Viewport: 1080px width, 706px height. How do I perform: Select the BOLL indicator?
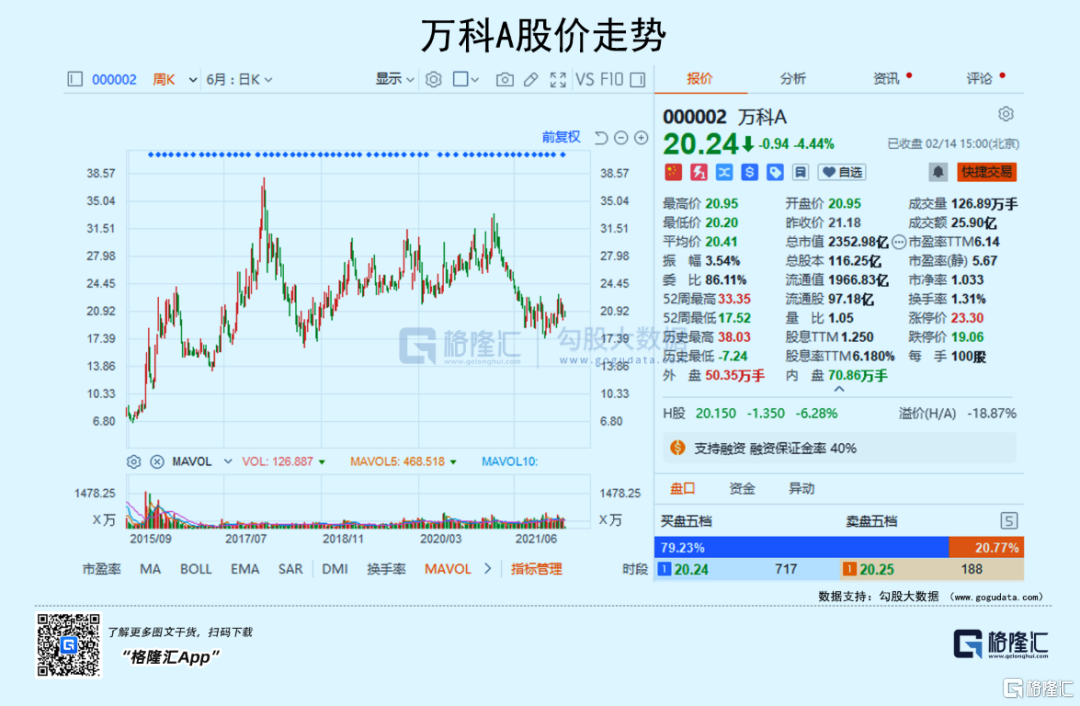coord(196,570)
